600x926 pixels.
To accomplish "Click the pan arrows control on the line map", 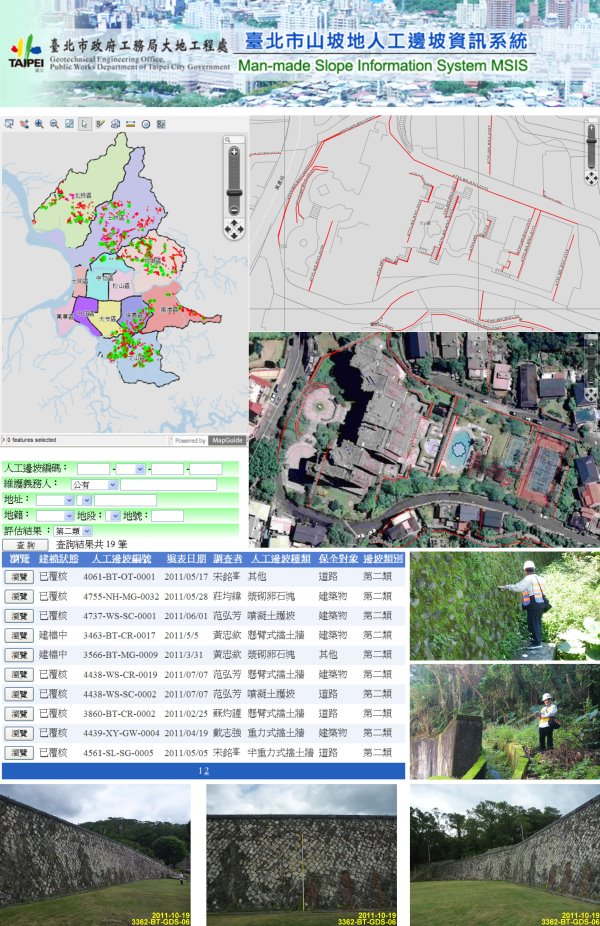I will coord(591,177).
